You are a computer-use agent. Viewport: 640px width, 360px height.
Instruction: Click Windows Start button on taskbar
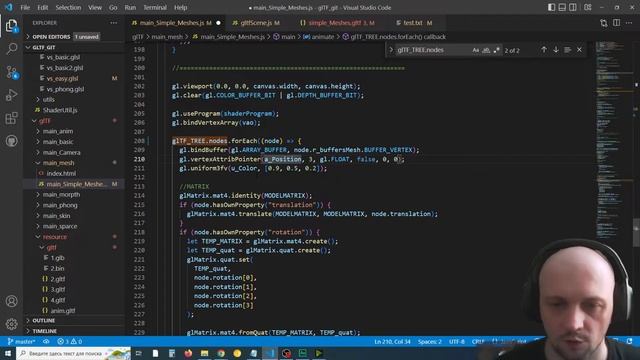(x=8, y=353)
